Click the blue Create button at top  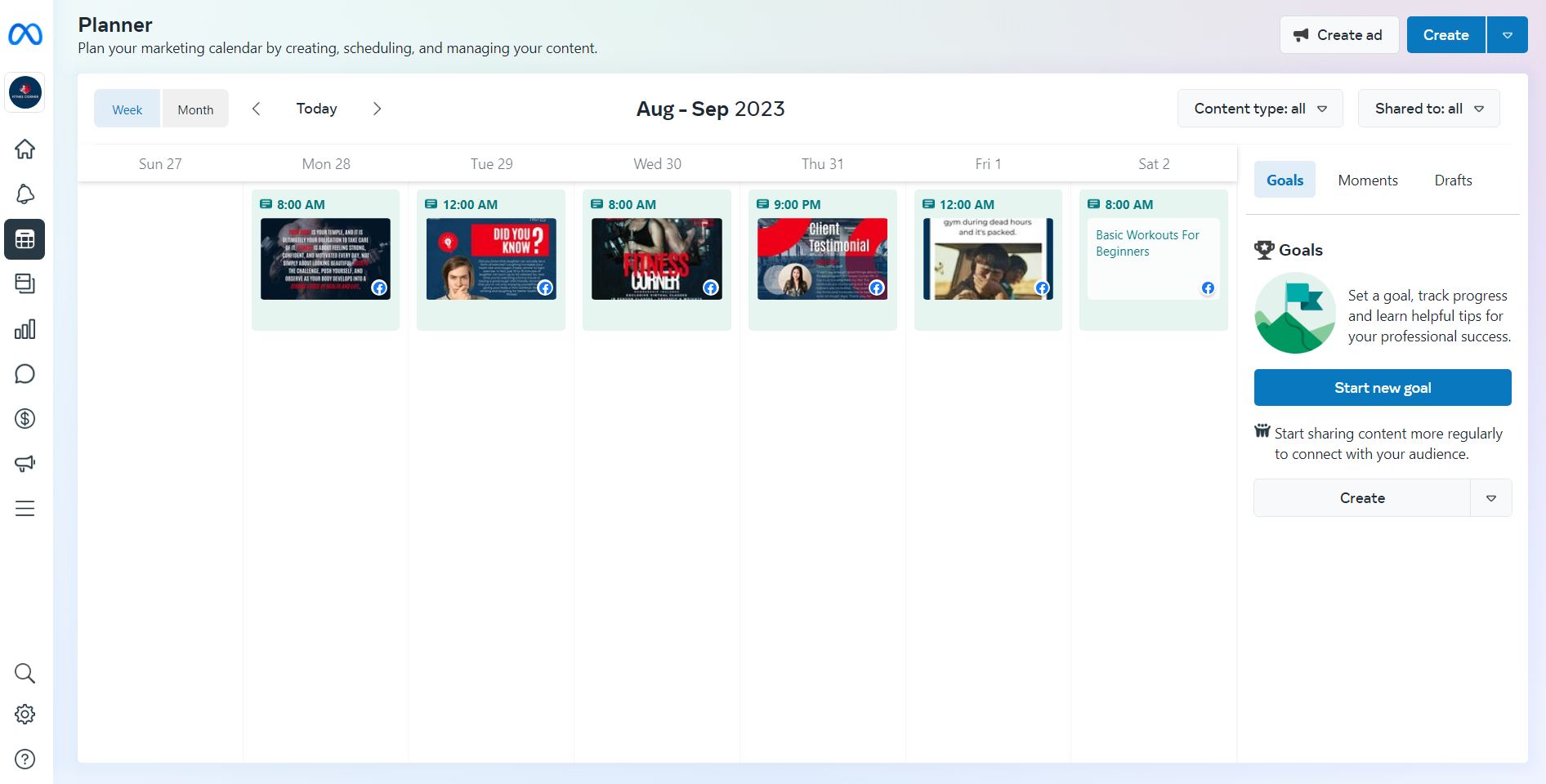coord(1446,35)
